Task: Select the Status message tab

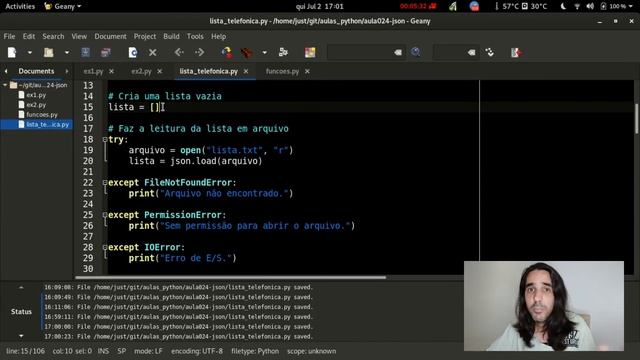Action: (21, 311)
